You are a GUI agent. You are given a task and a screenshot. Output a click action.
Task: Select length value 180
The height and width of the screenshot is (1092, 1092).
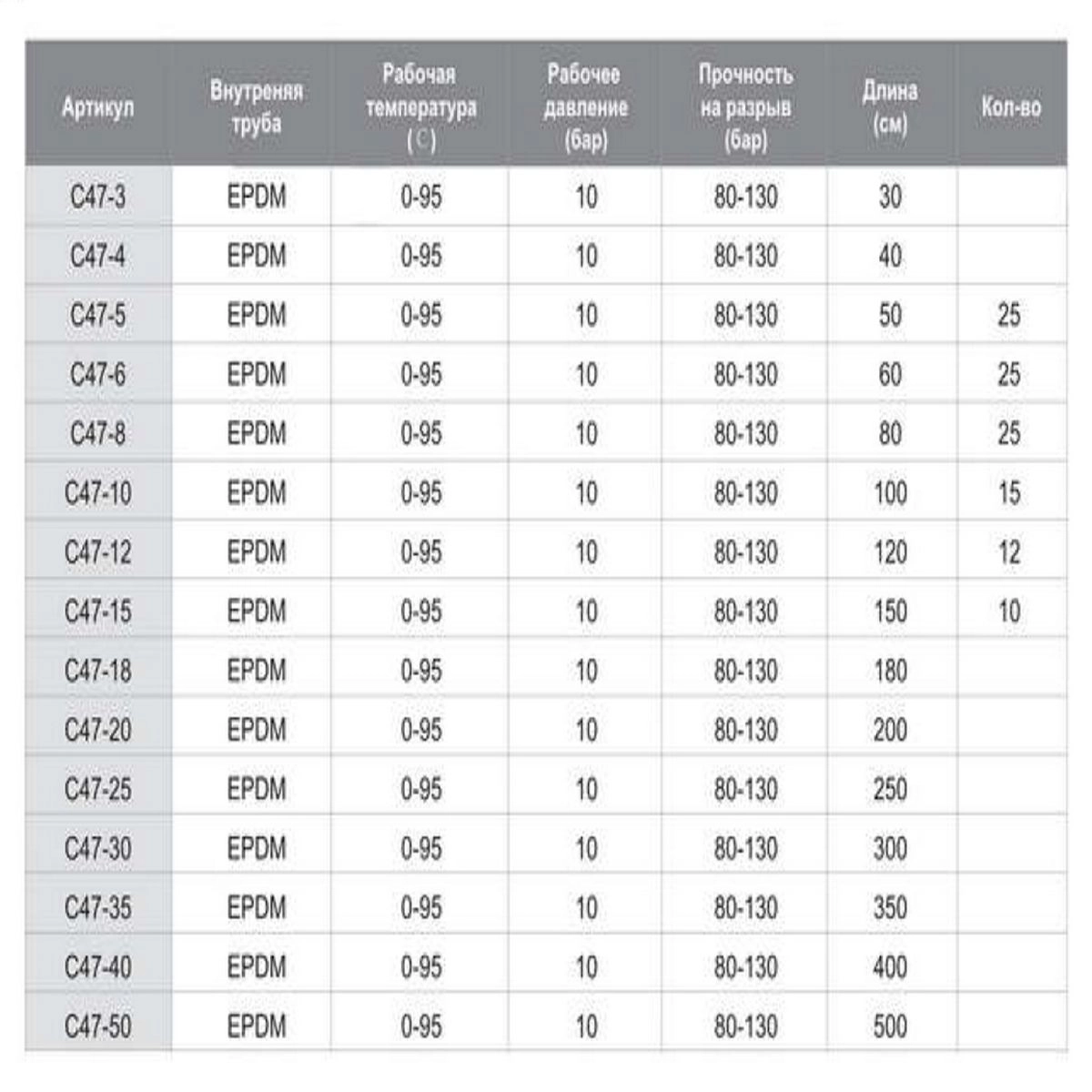coord(890,671)
